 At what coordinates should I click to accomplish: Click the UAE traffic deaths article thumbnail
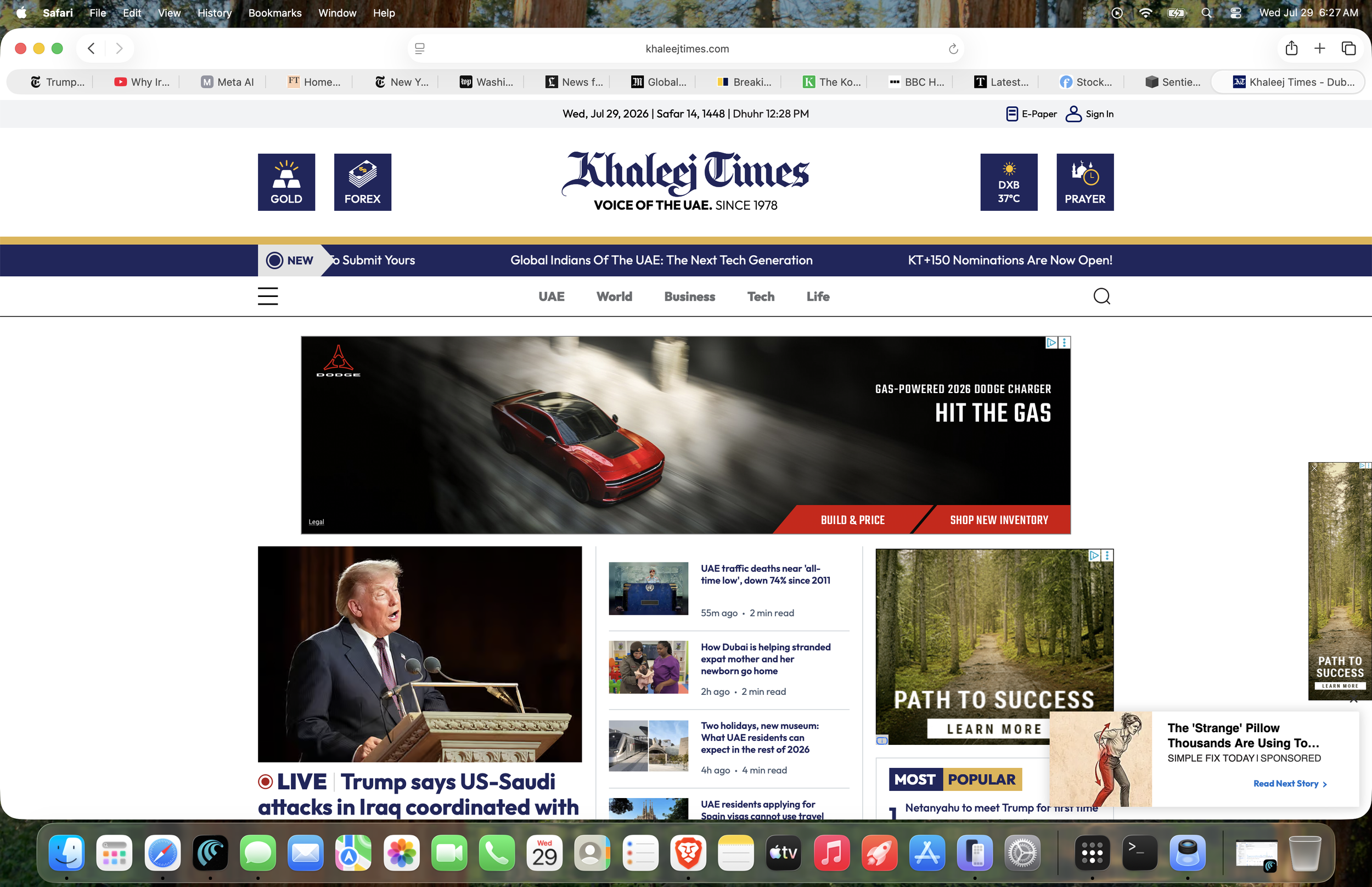click(648, 588)
